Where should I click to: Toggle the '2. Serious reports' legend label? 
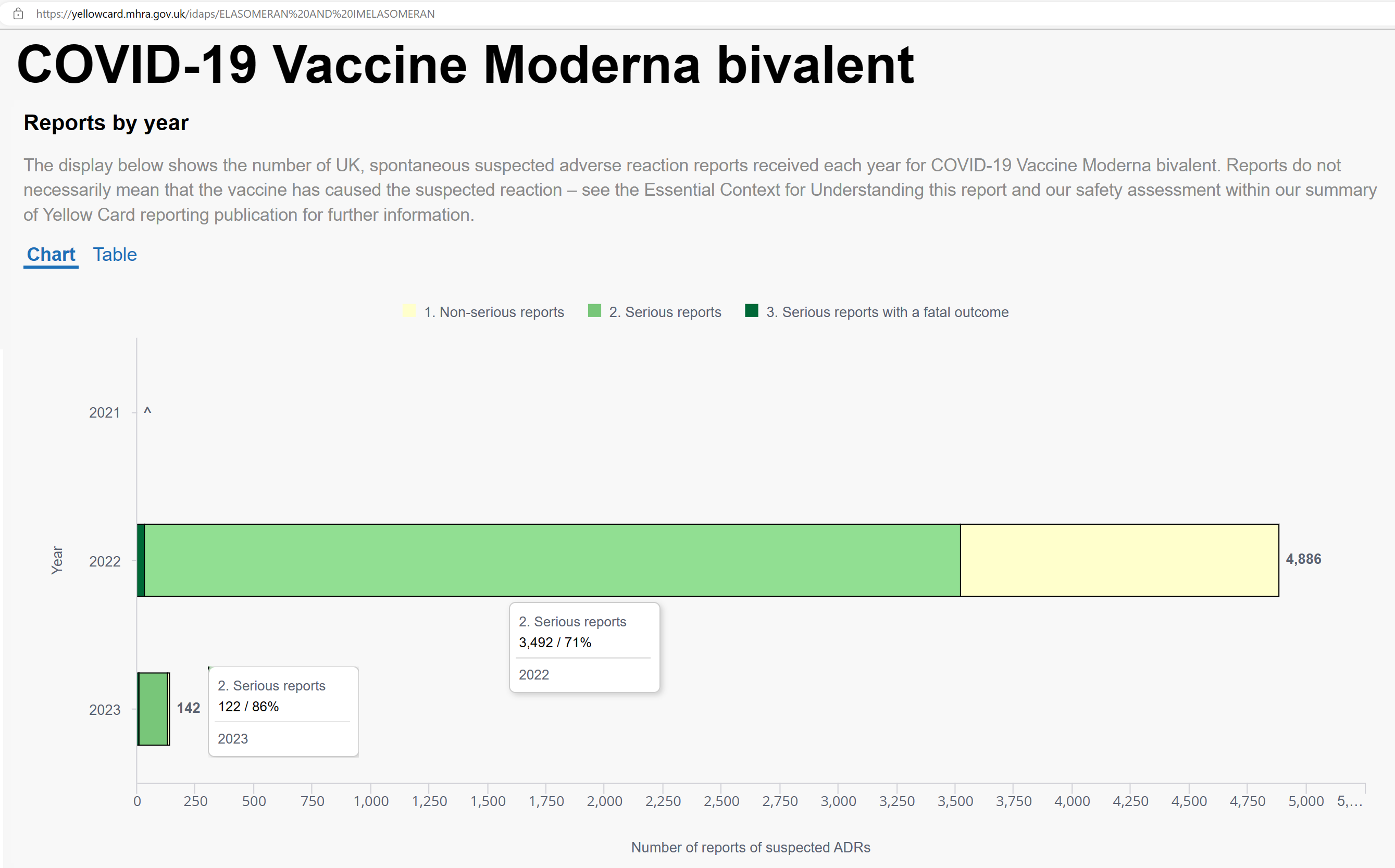(665, 312)
